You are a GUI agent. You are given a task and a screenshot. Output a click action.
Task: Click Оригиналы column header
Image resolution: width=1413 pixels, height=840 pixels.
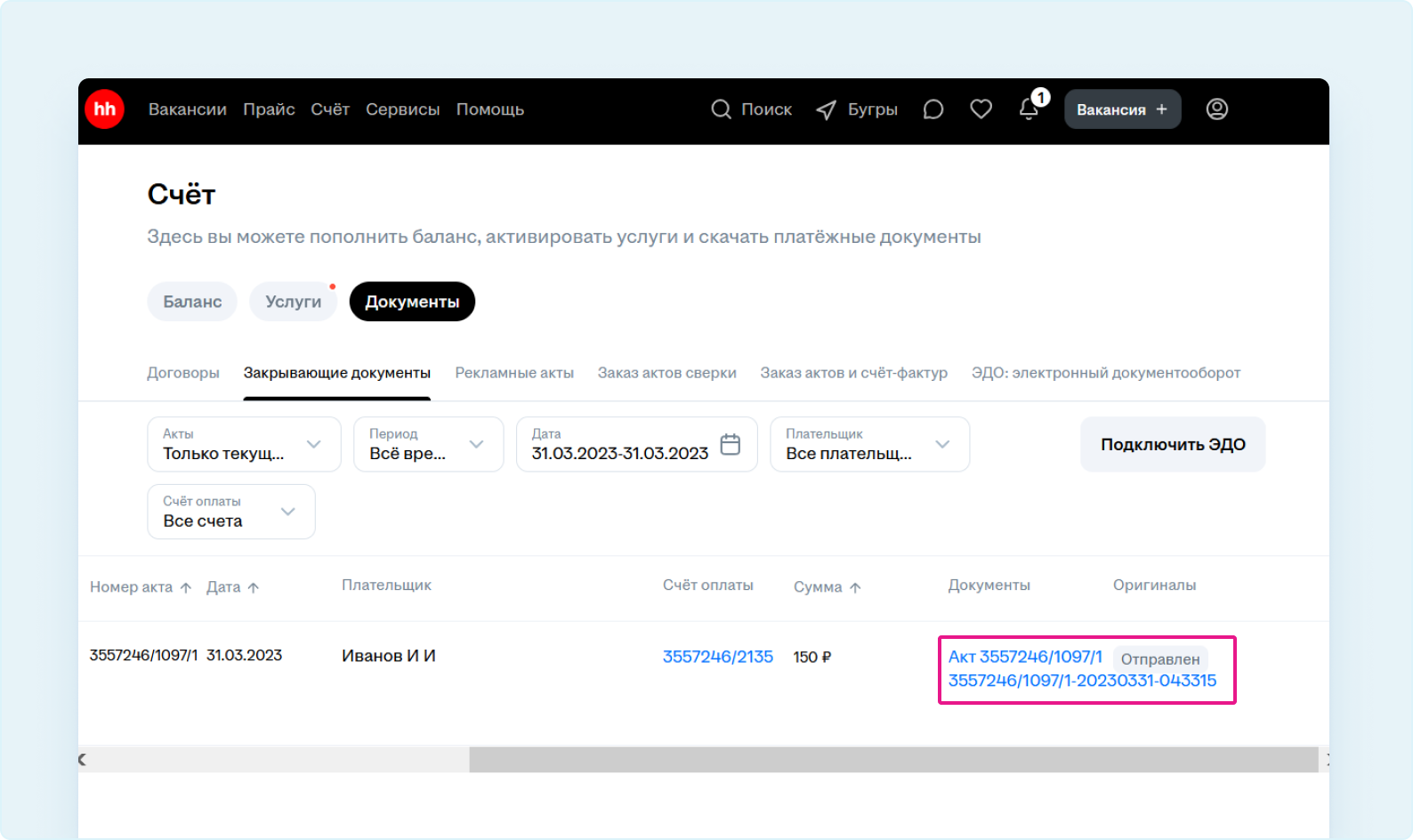1154,586
